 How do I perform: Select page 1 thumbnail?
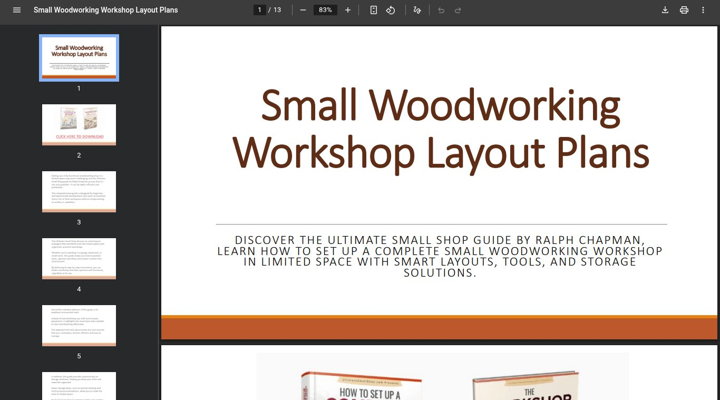tap(79, 58)
